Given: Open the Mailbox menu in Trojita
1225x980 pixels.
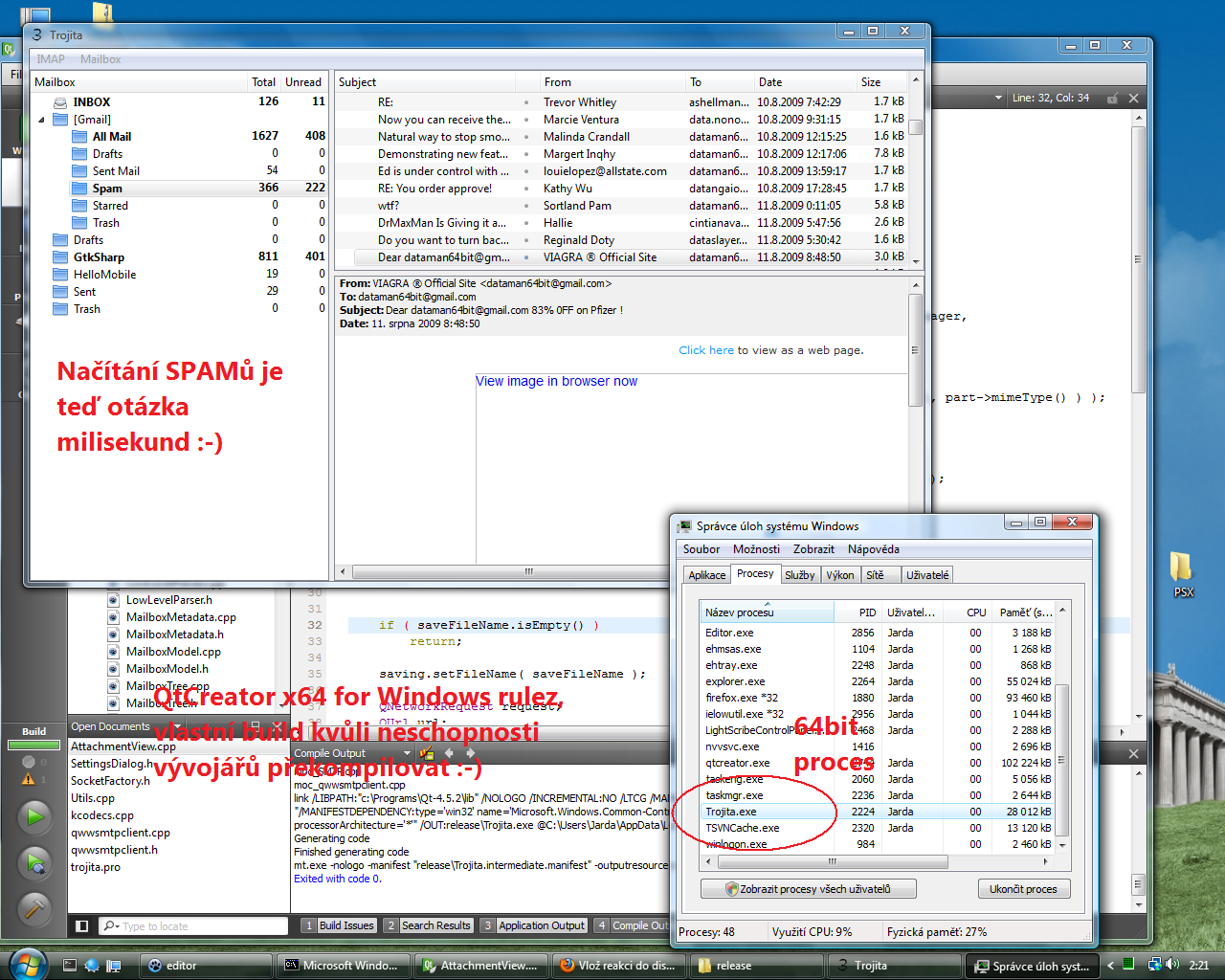Looking at the screenshot, I should (100, 59).
